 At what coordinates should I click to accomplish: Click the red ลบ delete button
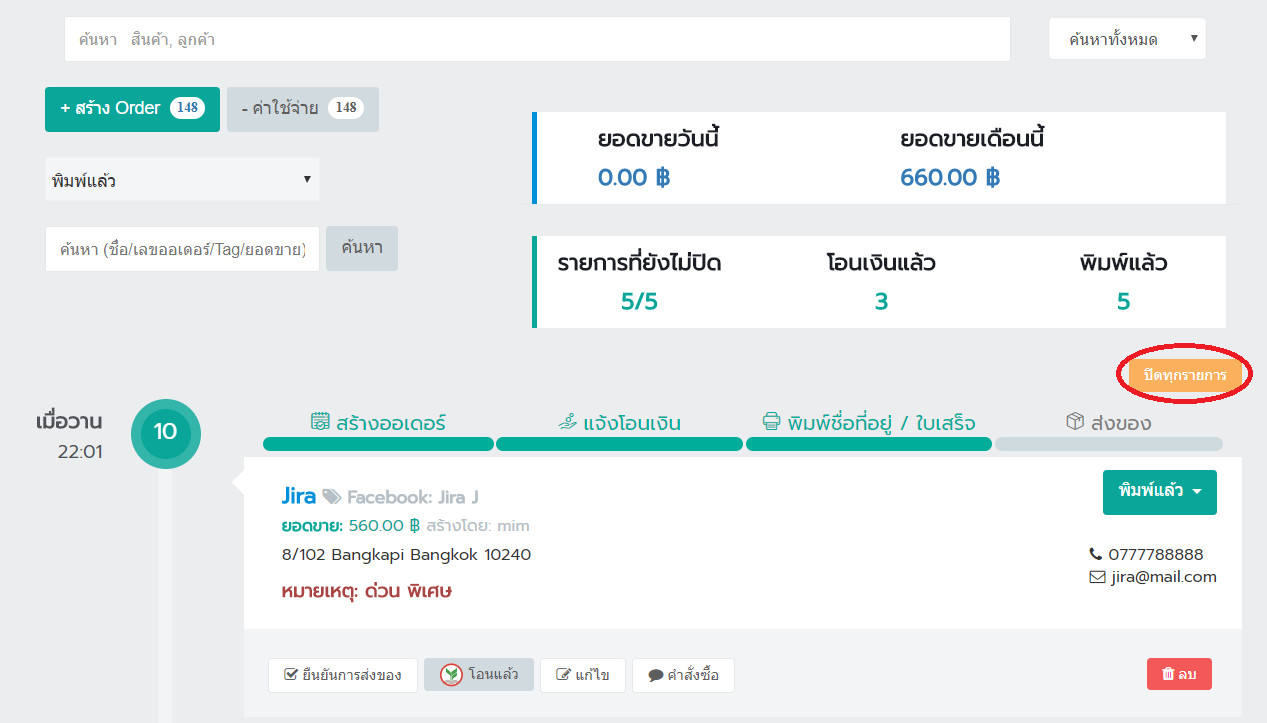tap(1179, 675)
